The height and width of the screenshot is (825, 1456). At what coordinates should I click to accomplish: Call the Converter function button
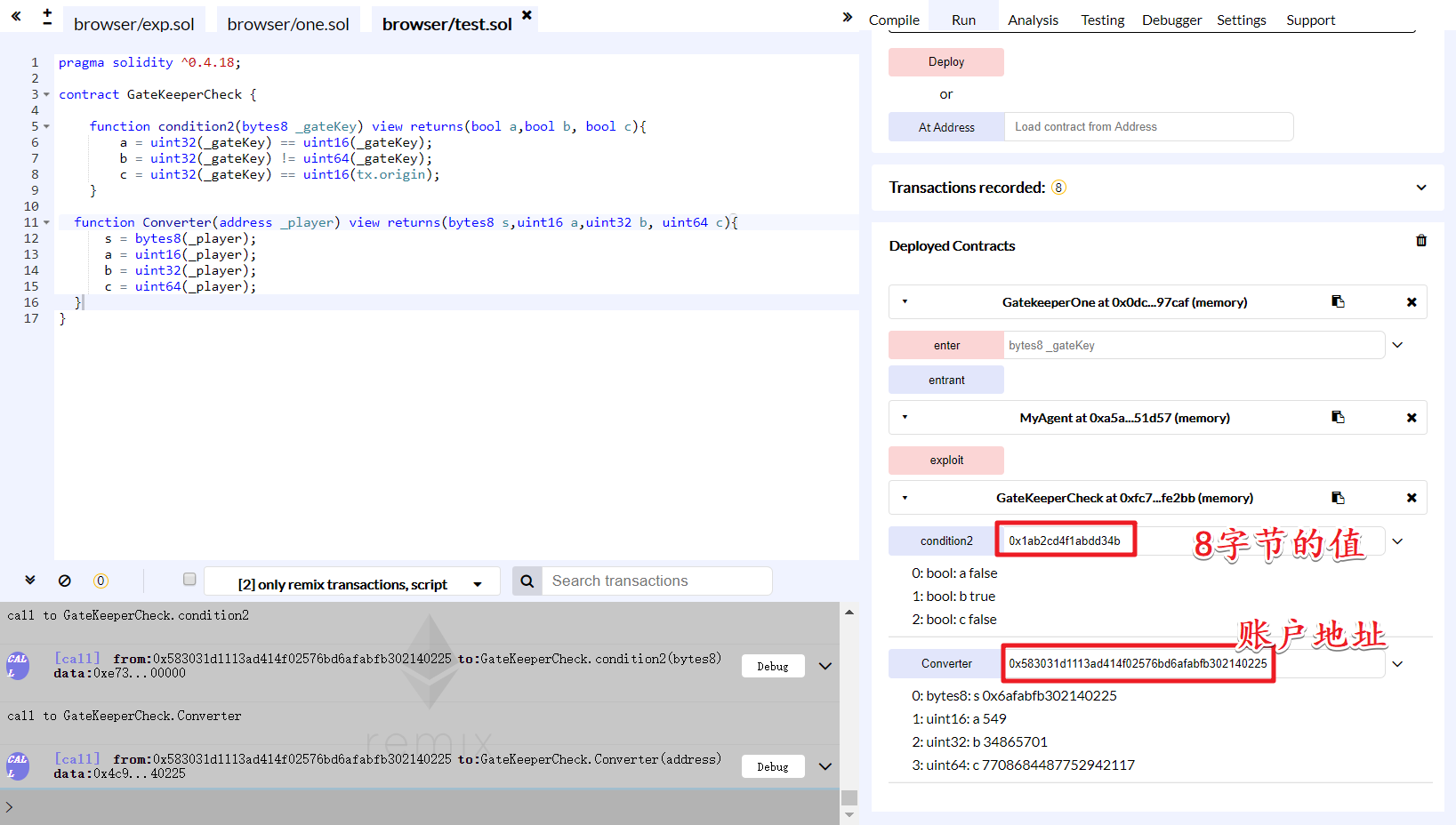coord(946,664)
